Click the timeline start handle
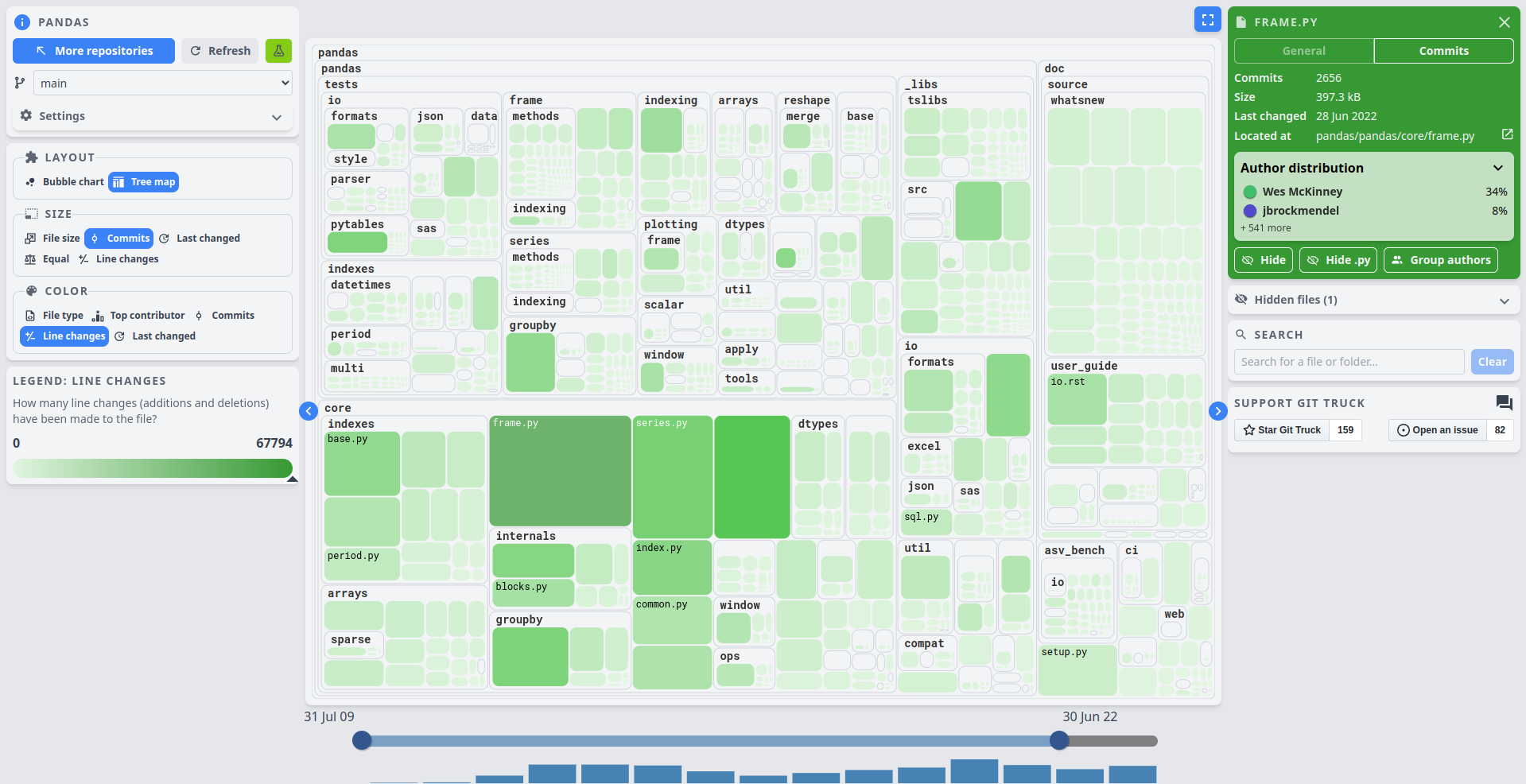 (x=362, y=740)
